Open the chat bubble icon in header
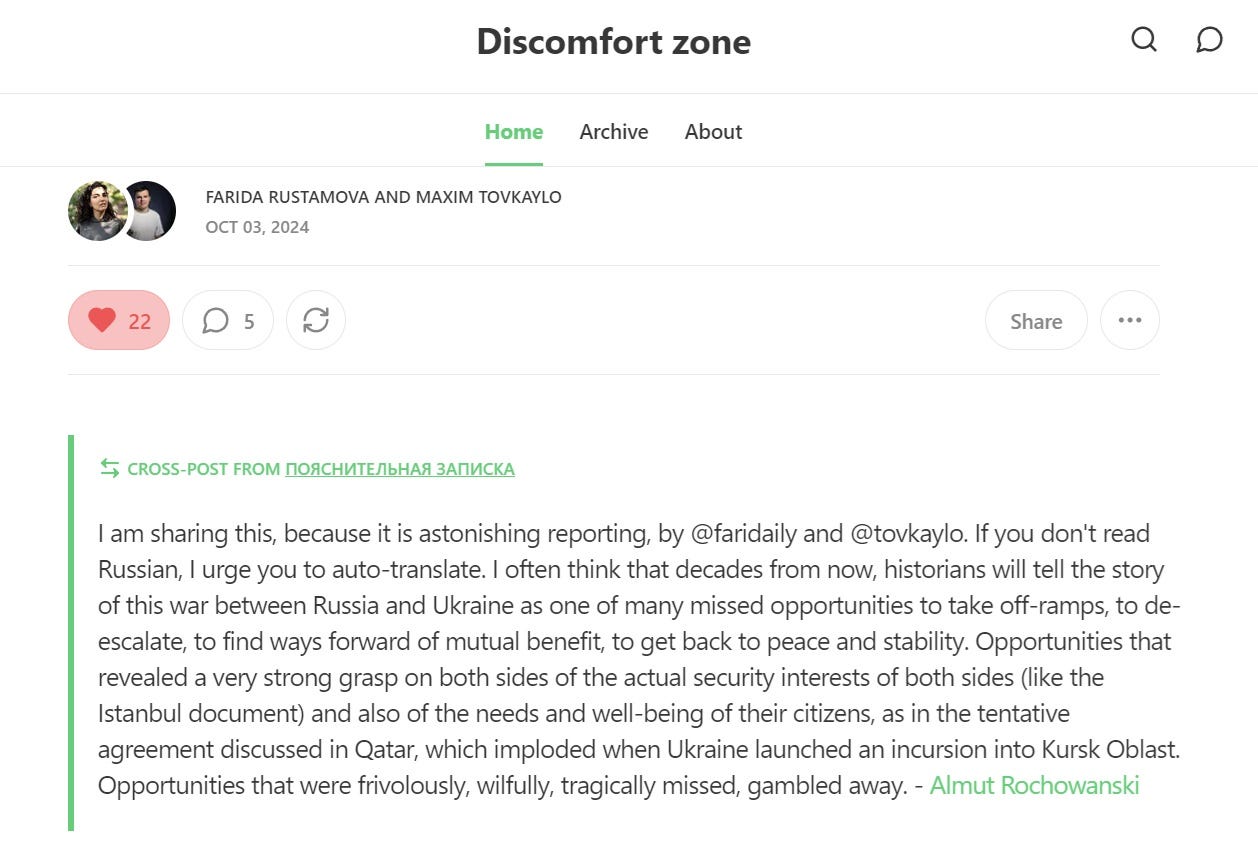The height and width of the screenshot is (846, 1258). pyautogui.click(x=1209, y=40)
